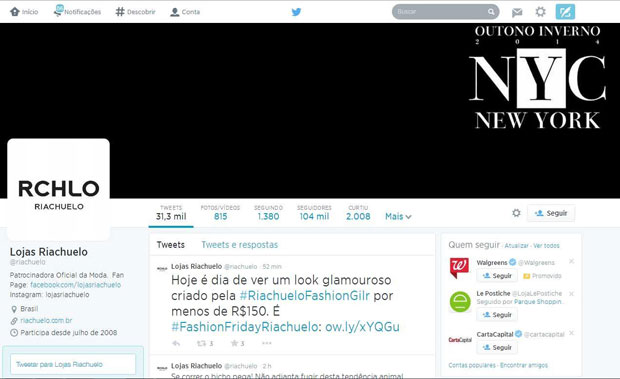
Task: Click Encontrar amigos link
Action: pos(524,366)
